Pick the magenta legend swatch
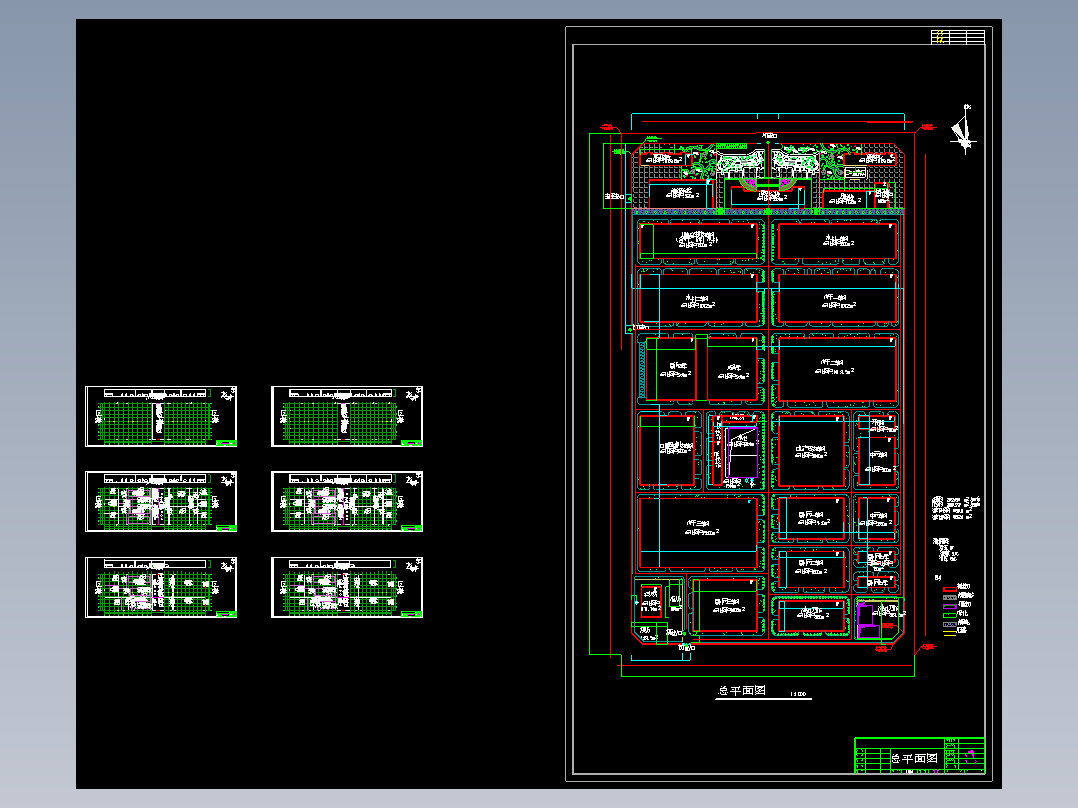Image resolution: width=1078 pixels, height=808 pixels. (x=949, y=607)
